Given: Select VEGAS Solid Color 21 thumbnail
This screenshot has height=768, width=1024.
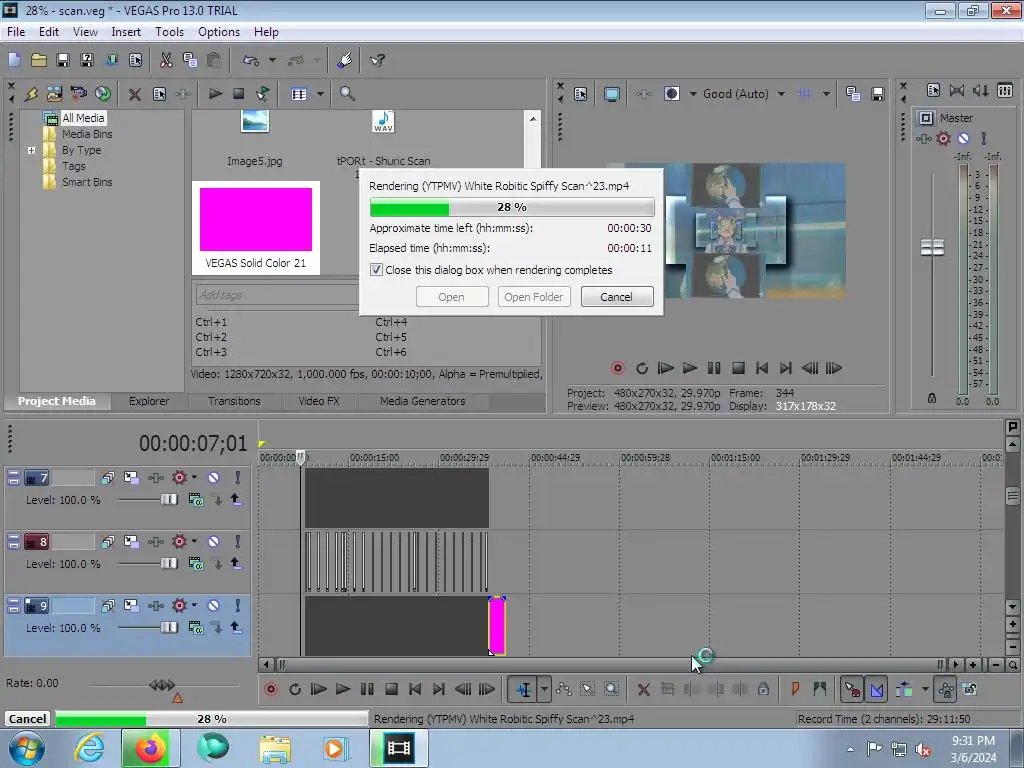Looking at the screenshot, I should click(x=255, y=227).
